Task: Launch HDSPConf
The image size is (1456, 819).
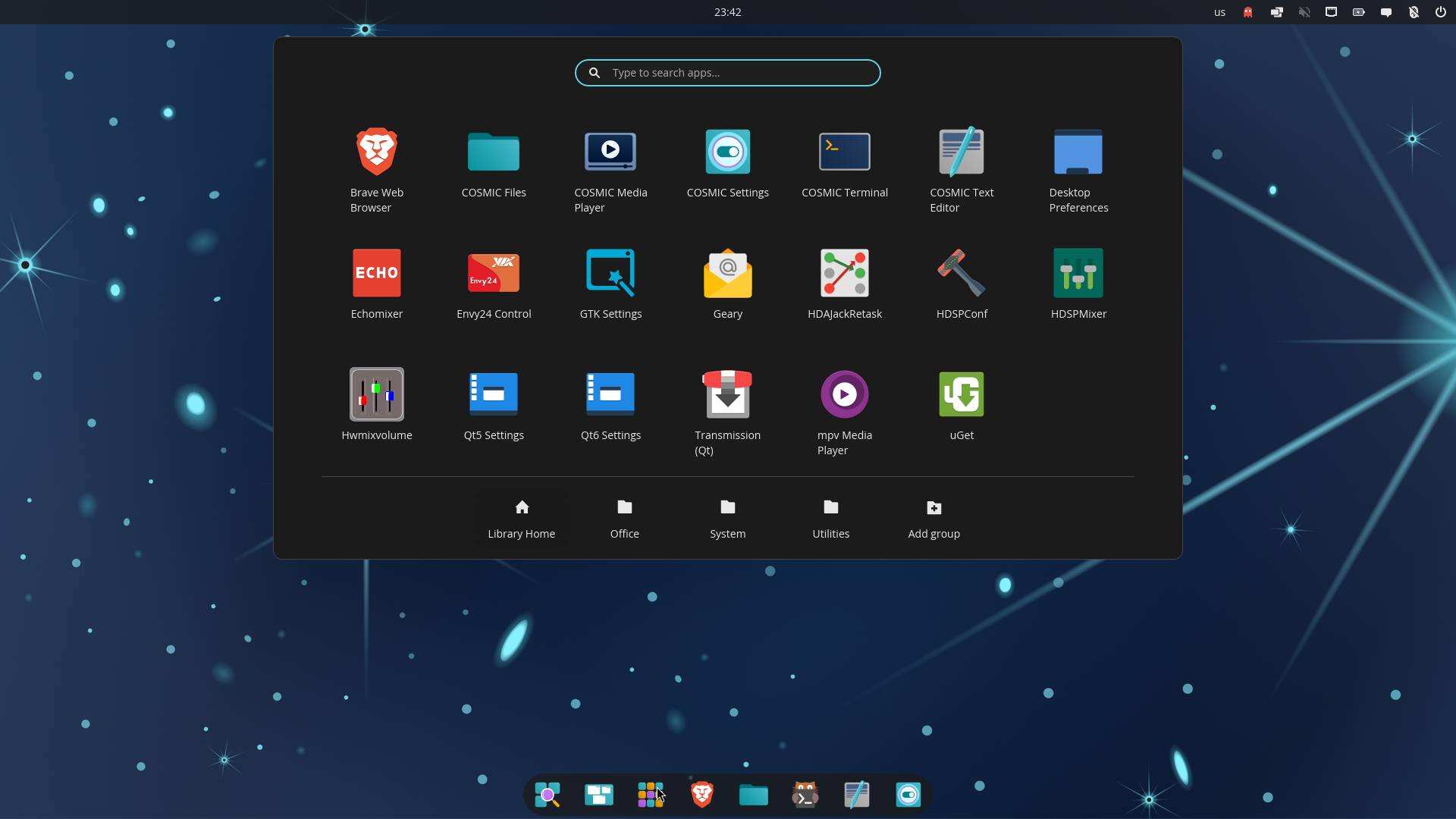Action: [x=962, y=284]
